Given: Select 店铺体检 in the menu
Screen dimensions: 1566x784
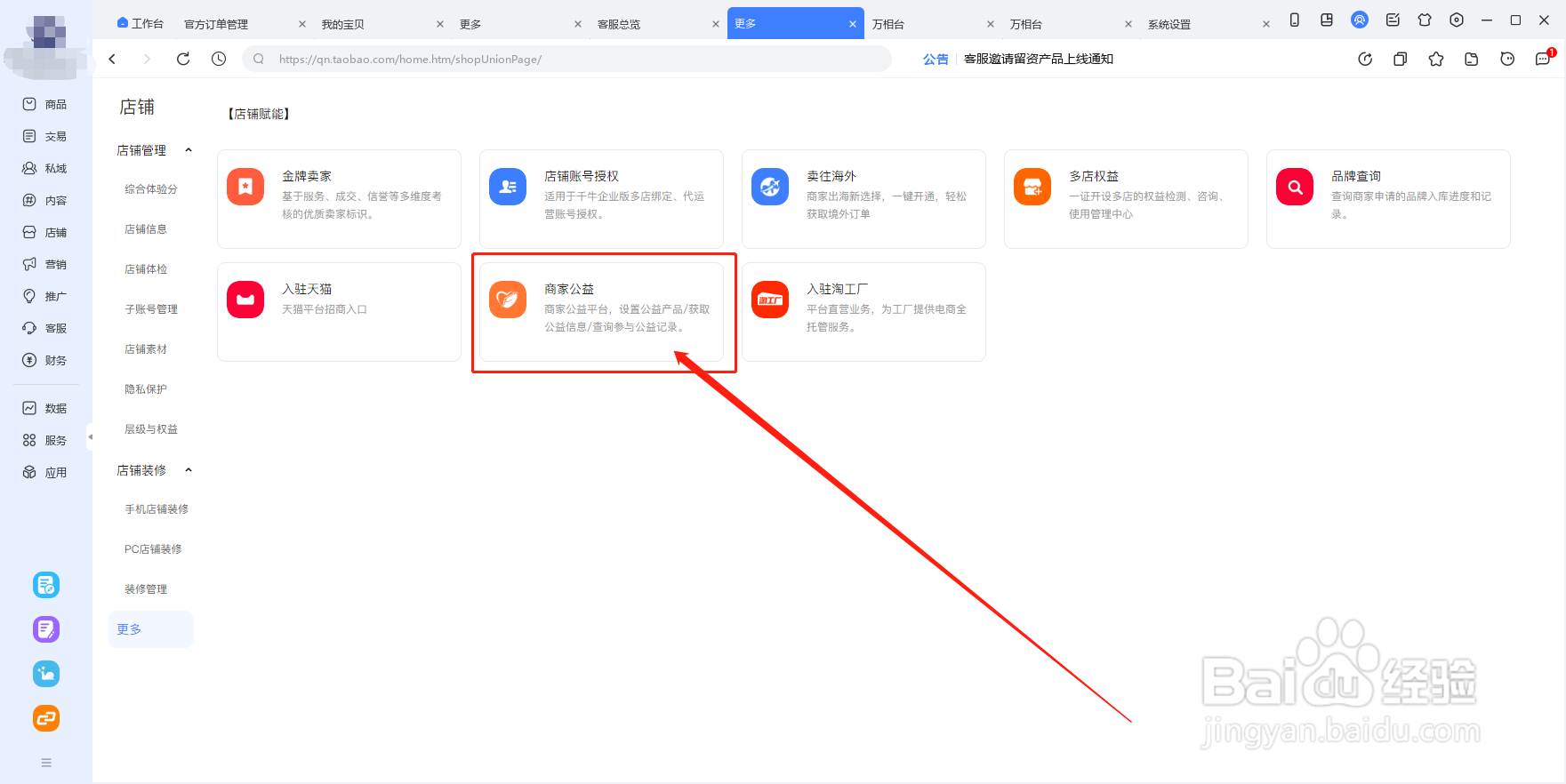Looking at the screenshot, I should point(146,269).
